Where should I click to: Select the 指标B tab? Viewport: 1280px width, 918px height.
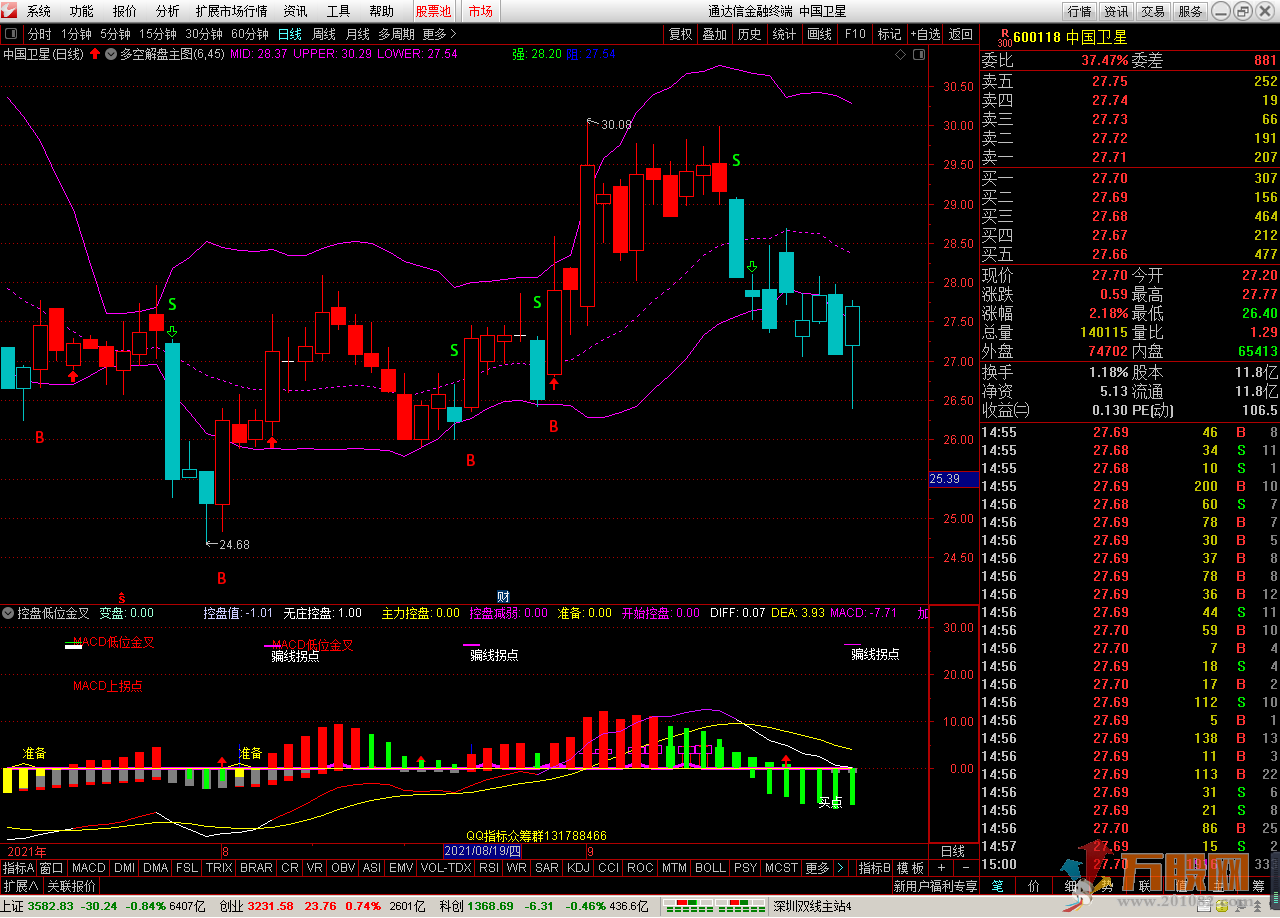point(875,868)
